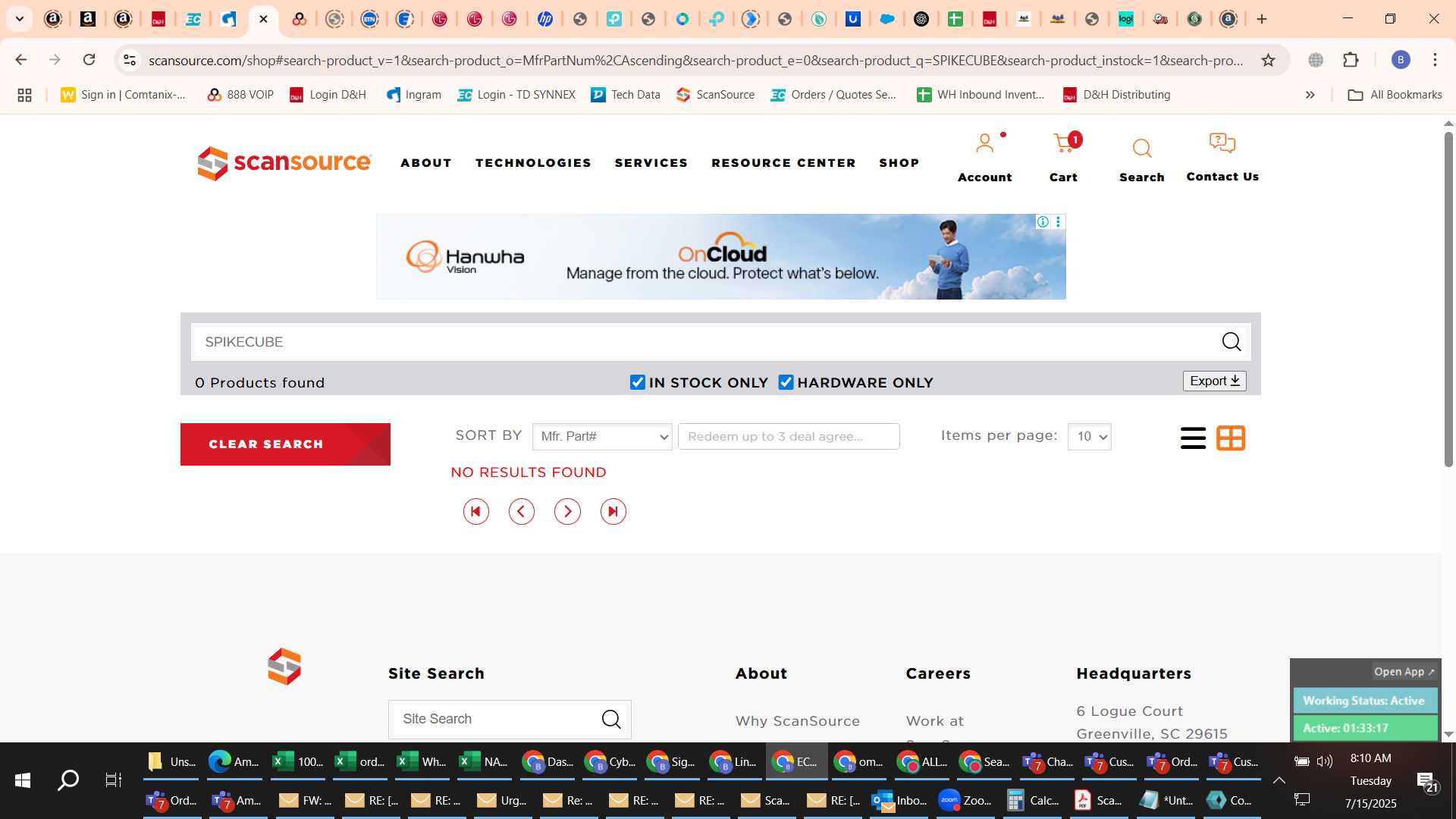1456x819 pixels.
Task: Open the SHOP menu
Action: tap(899, 163)
